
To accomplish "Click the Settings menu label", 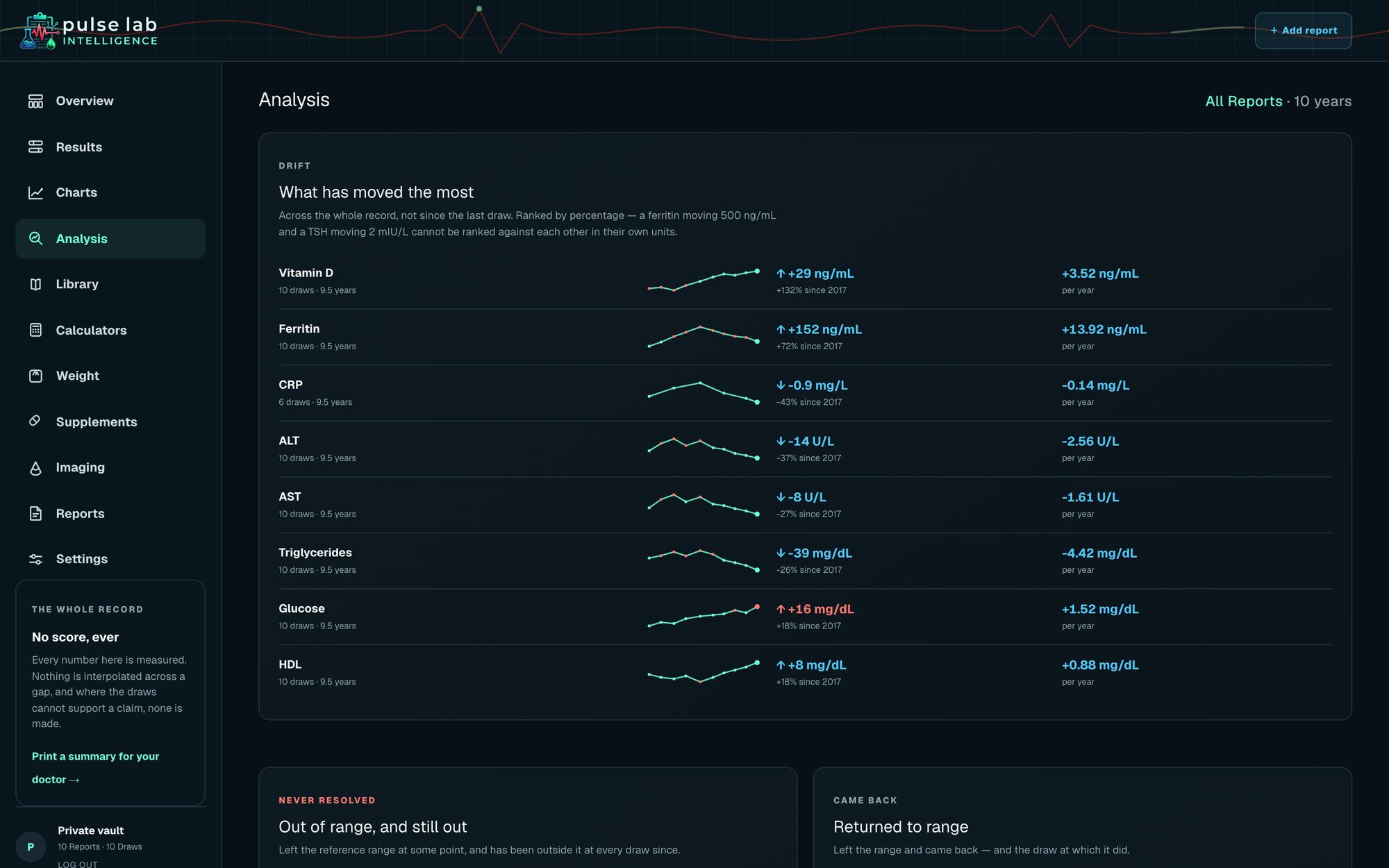I will (82, 559).
